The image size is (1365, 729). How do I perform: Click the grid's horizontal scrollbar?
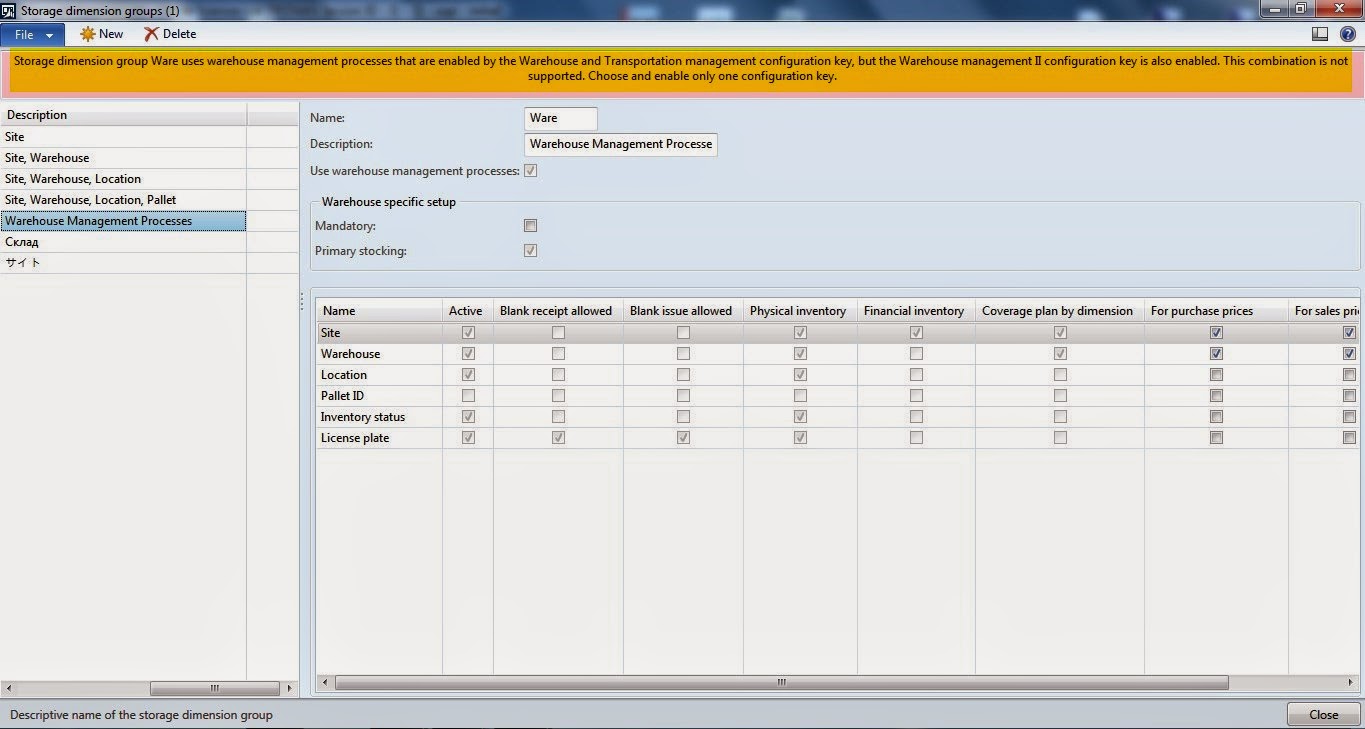(780, 682)
